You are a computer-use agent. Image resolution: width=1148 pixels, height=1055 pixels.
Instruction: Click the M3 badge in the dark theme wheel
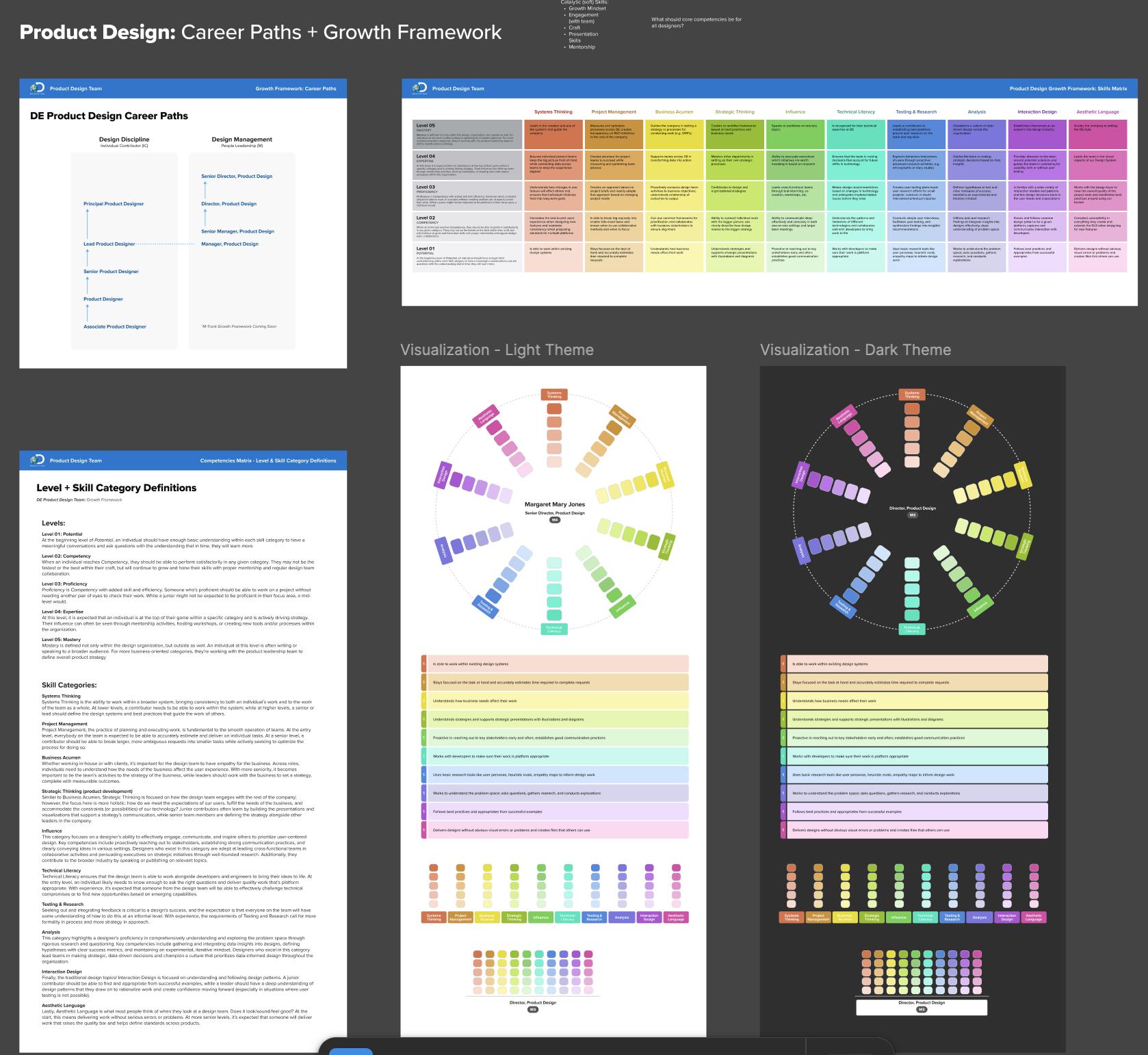913,515
